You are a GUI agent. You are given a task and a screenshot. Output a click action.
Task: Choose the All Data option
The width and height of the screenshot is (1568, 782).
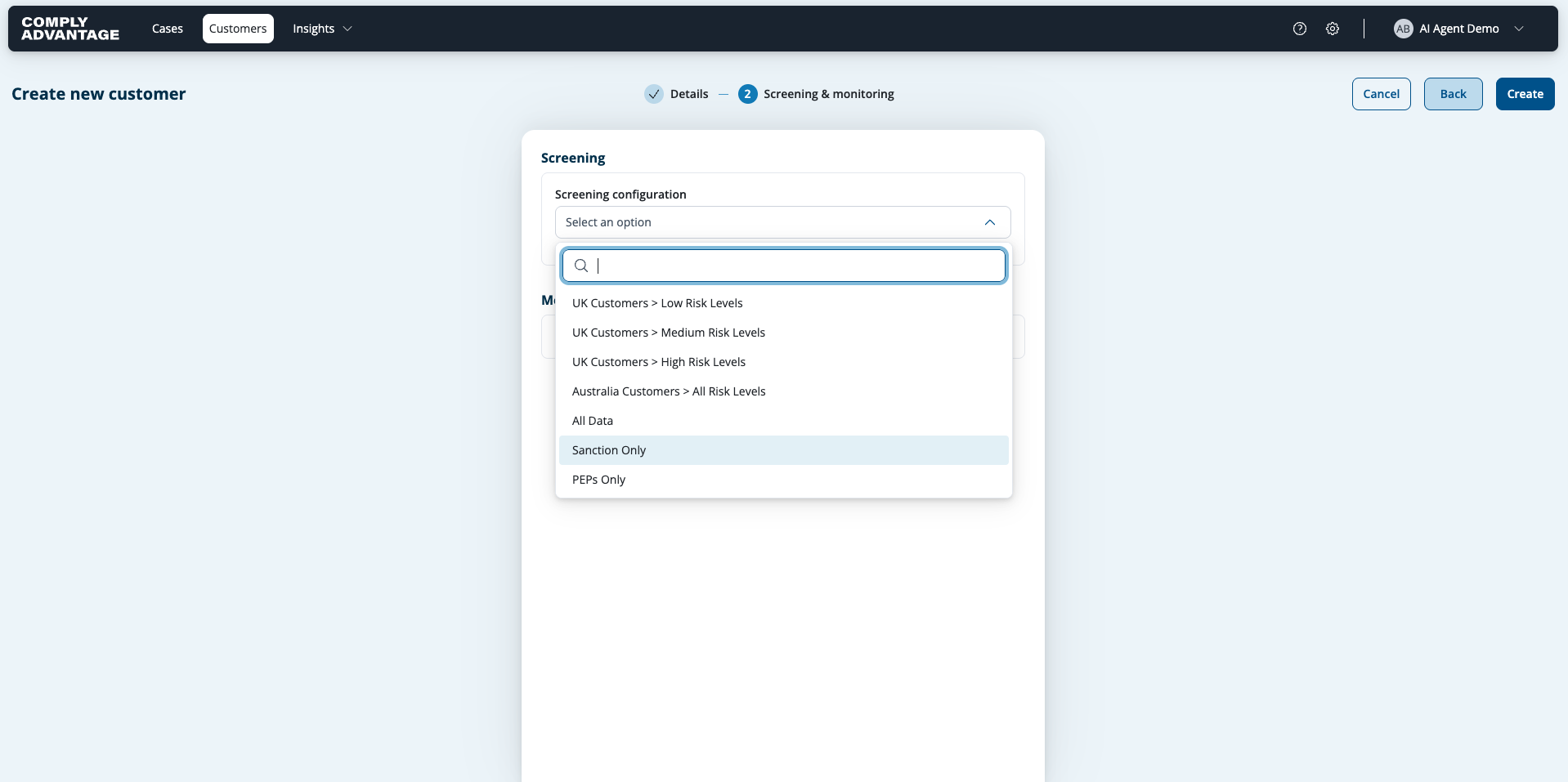click(783, 421)
